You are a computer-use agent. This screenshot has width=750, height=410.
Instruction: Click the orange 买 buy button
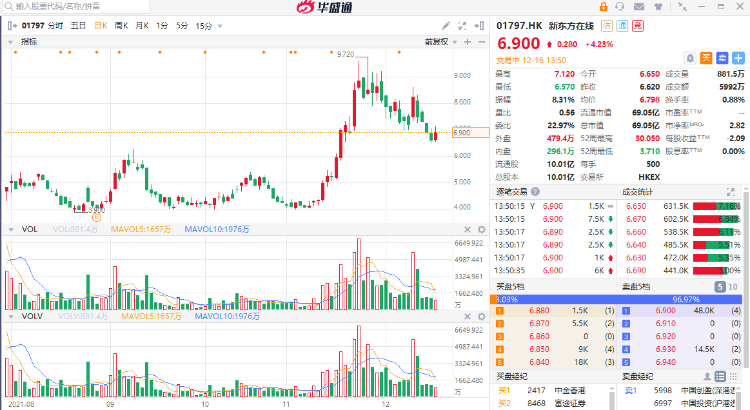pos(706,58)
